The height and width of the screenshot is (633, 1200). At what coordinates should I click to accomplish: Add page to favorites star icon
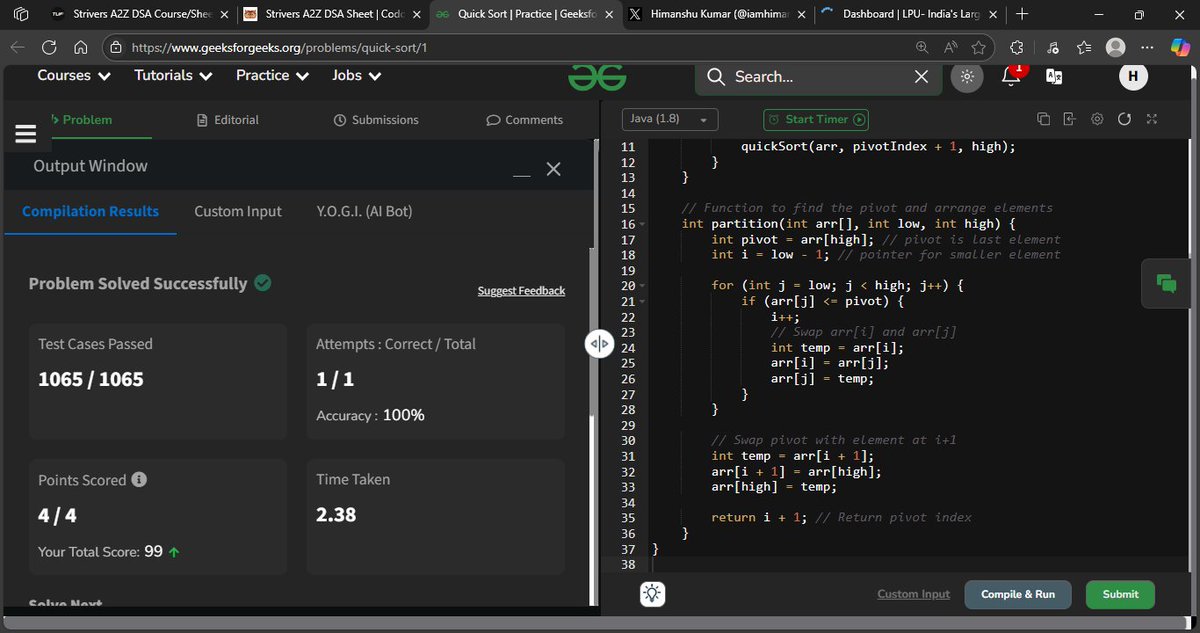click(979, 47)
